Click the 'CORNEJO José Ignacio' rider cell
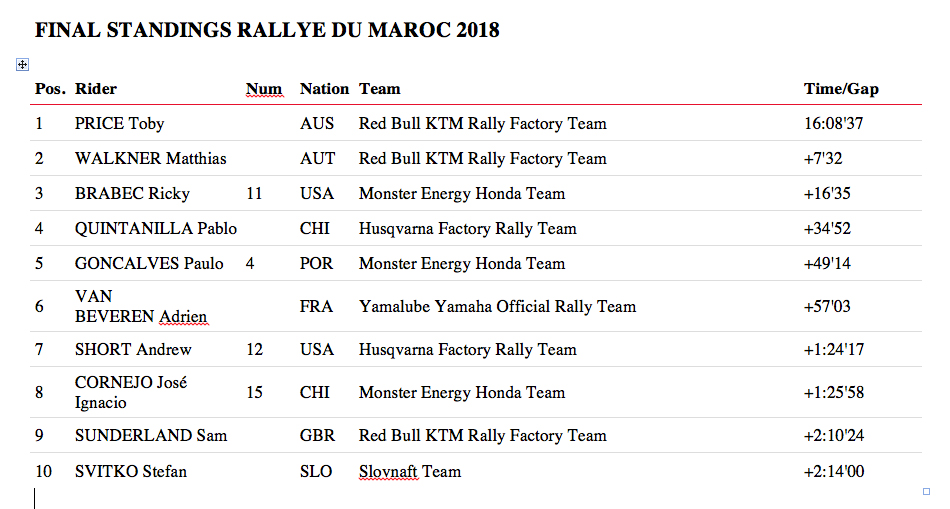 pyautogui.click(x=131, y=392)
